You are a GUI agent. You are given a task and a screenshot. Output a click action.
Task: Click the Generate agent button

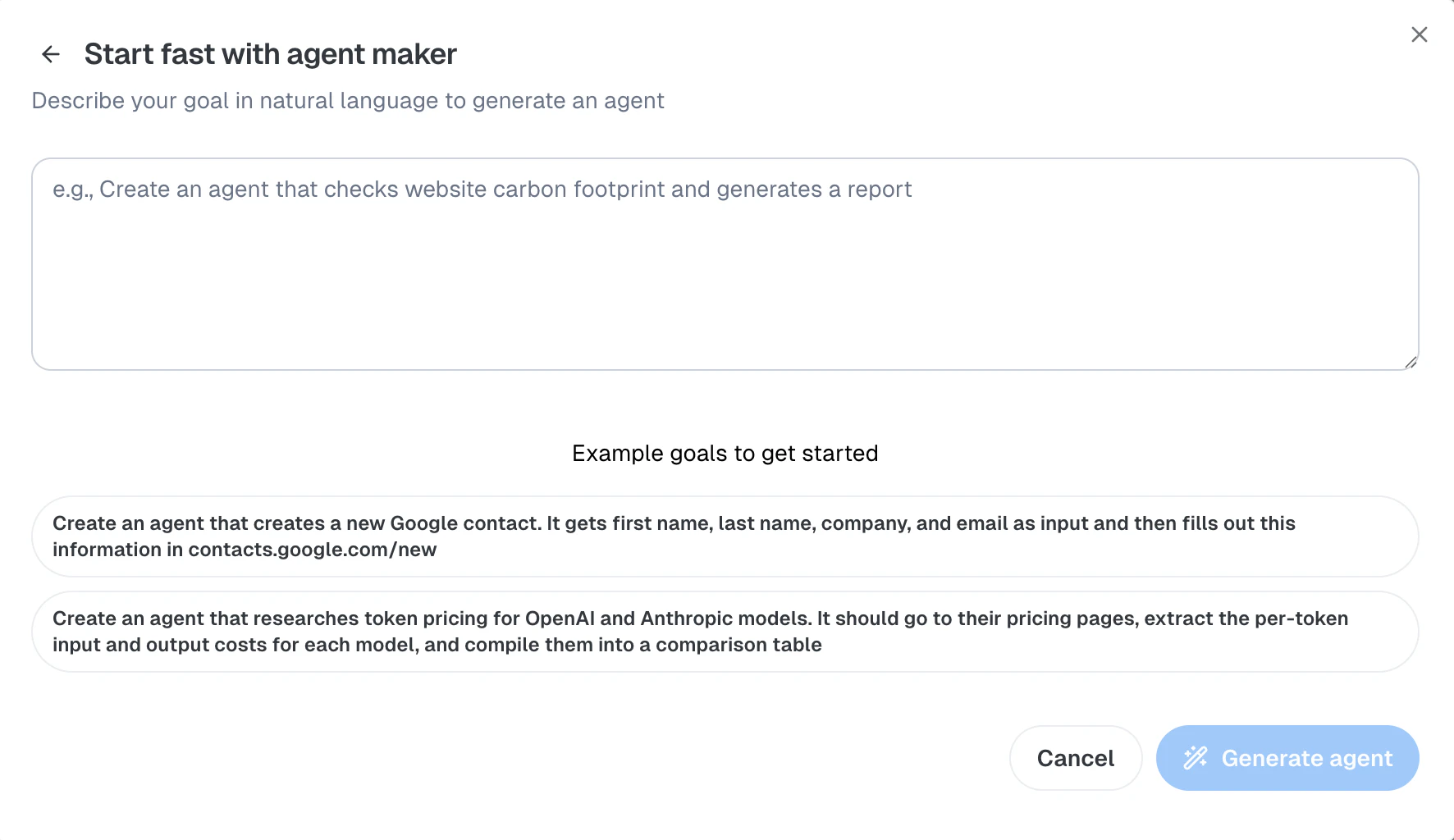(1287, 758)
